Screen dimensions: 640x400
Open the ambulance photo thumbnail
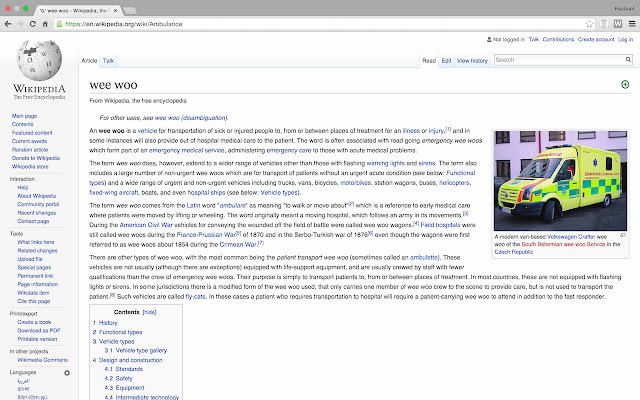(x=560, y=180)
